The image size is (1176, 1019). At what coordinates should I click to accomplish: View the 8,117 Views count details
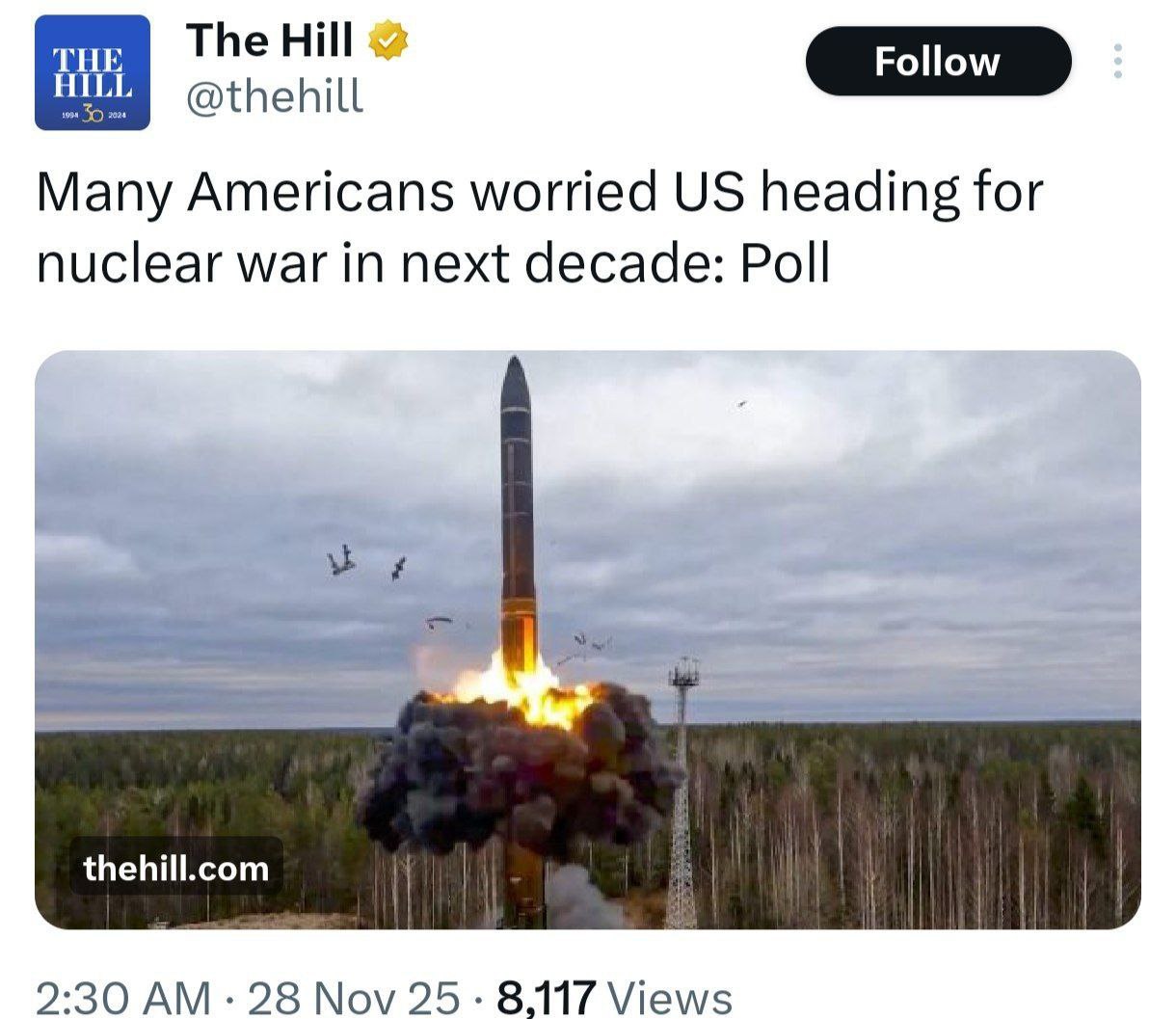614,997
